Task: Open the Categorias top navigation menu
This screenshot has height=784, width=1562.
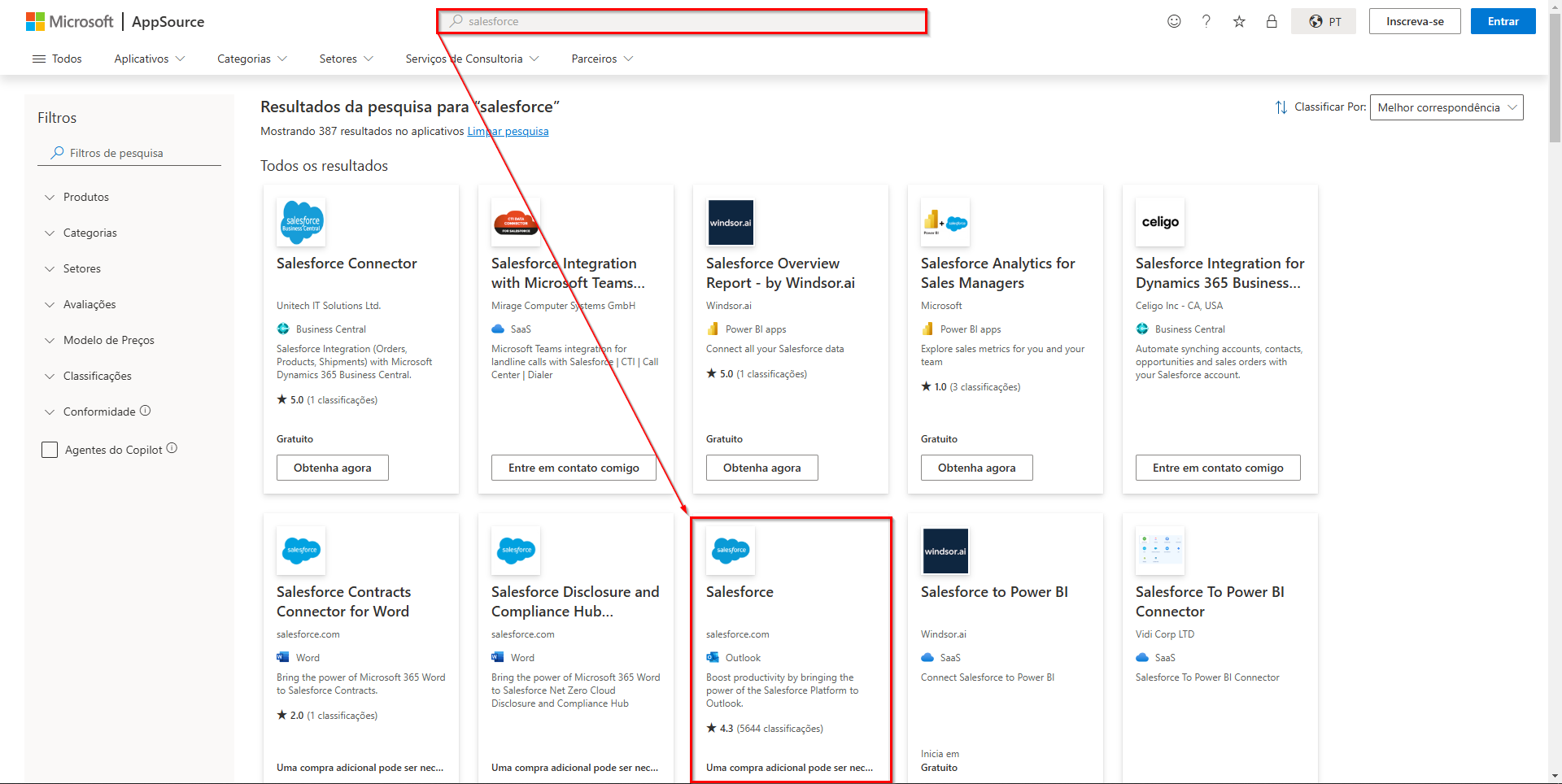Action: [x=252, y=59]
